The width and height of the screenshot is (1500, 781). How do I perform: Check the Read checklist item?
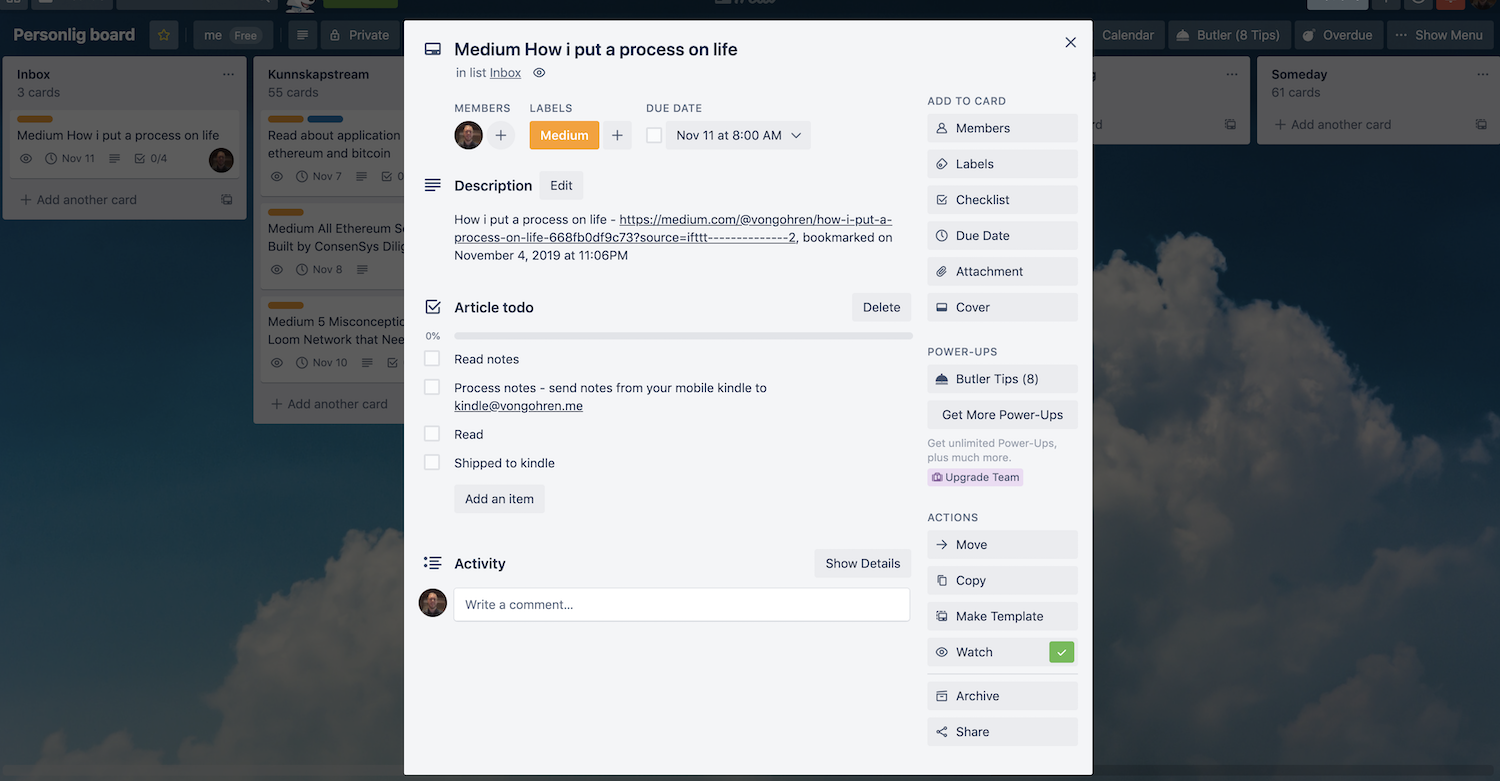(432, 434)
